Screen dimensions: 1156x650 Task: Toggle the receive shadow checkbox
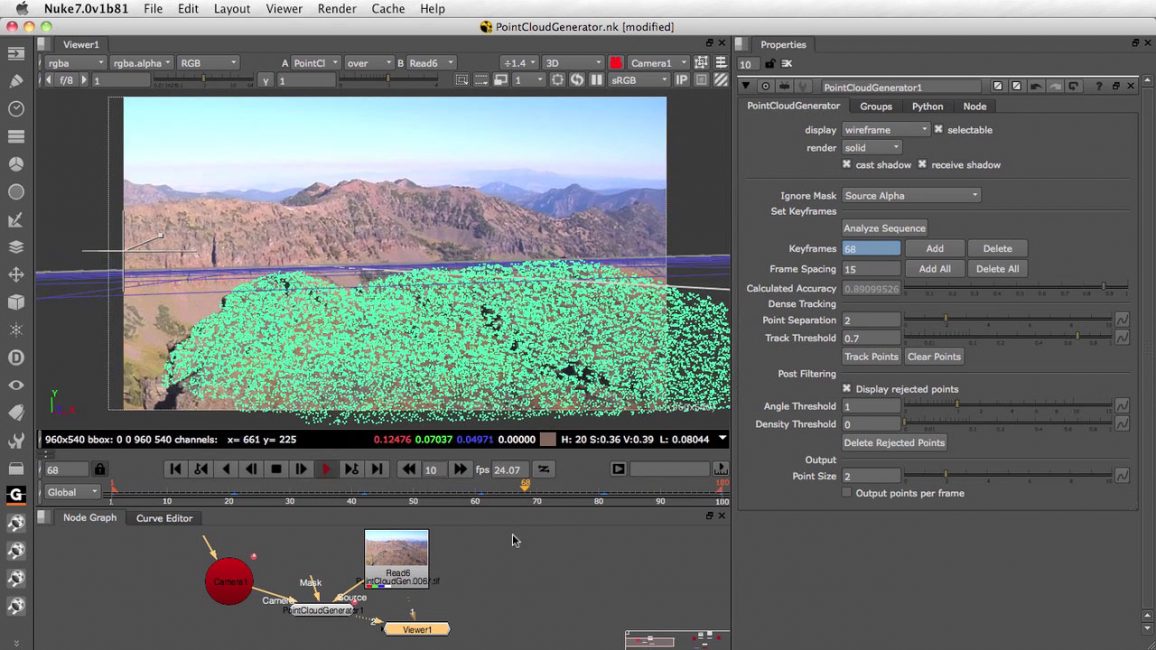click(x=922, y=164)
